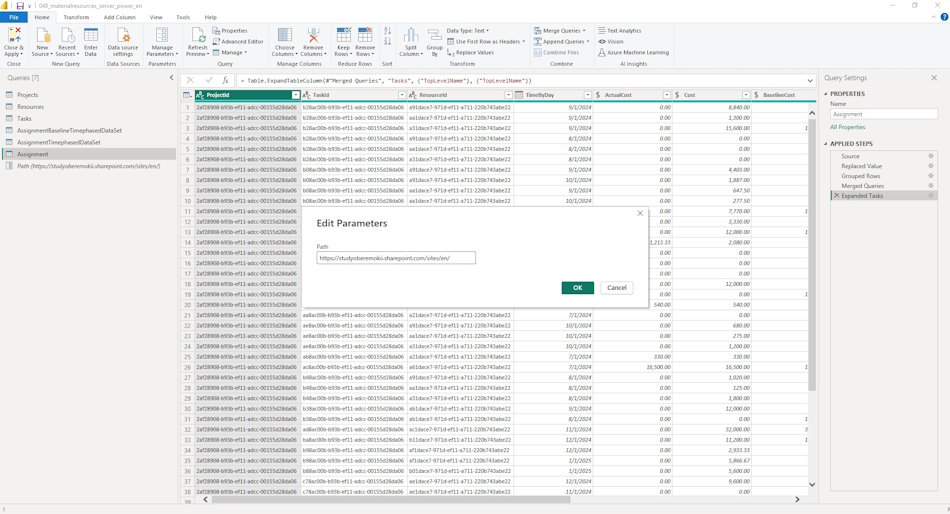Open gear settings for Grouped Rows step
This screenshot has height=514, width=950.
click(931, 176)
